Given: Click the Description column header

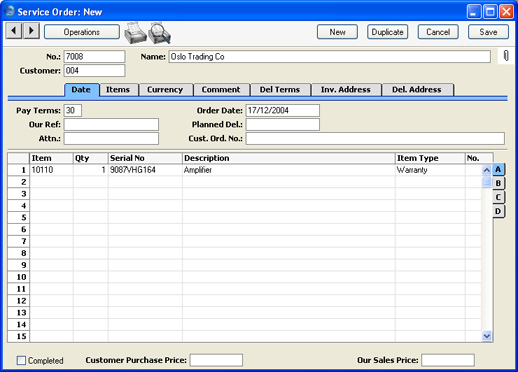Looking at the screenshot, I should 289,158.
